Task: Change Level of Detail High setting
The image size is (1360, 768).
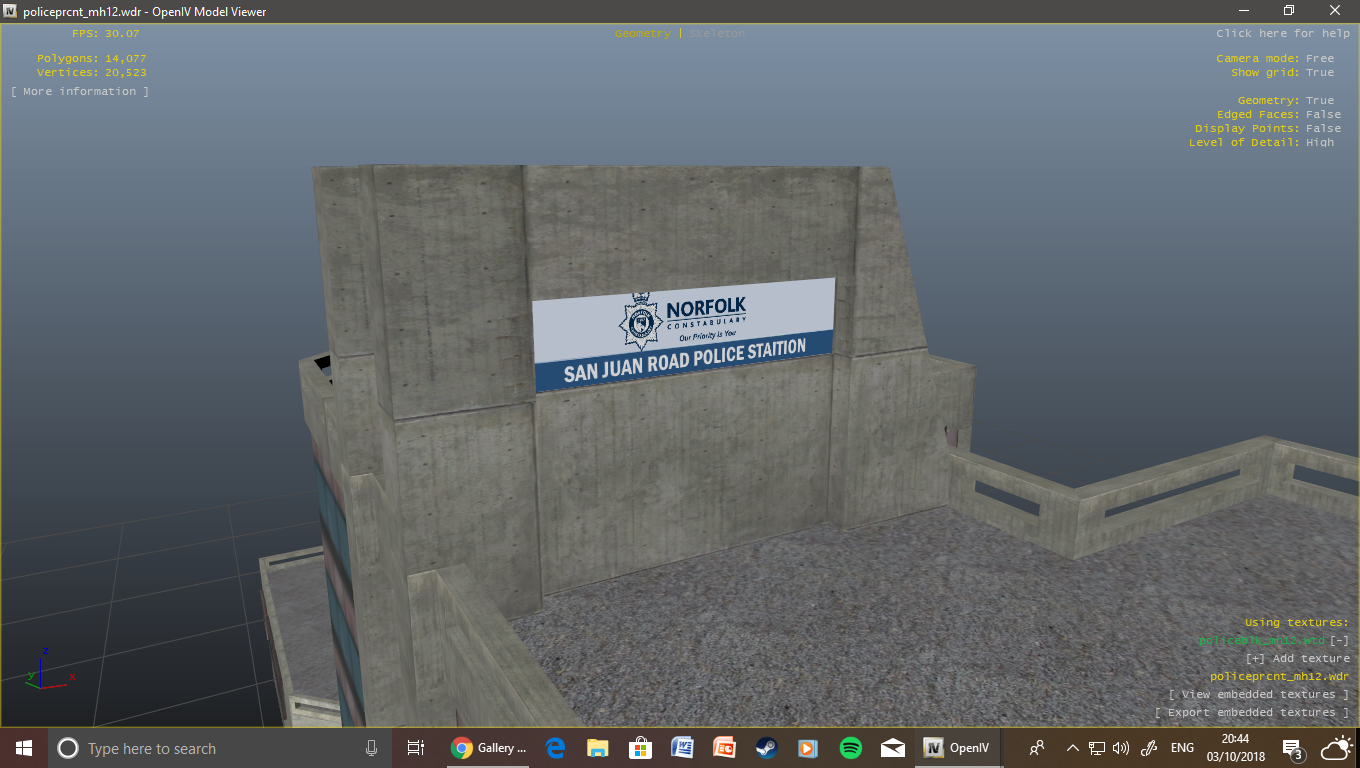Action: pos(1320,143)
